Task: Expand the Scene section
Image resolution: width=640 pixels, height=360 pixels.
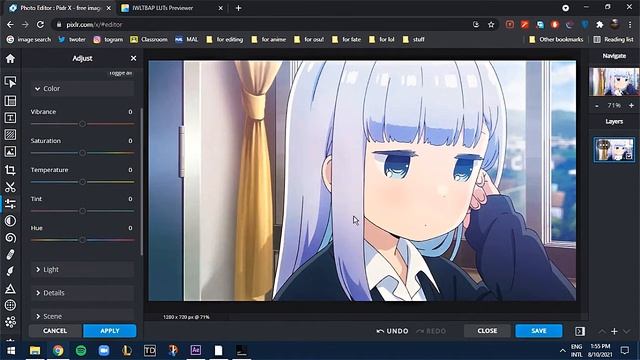Action: [x=82, y=316]
